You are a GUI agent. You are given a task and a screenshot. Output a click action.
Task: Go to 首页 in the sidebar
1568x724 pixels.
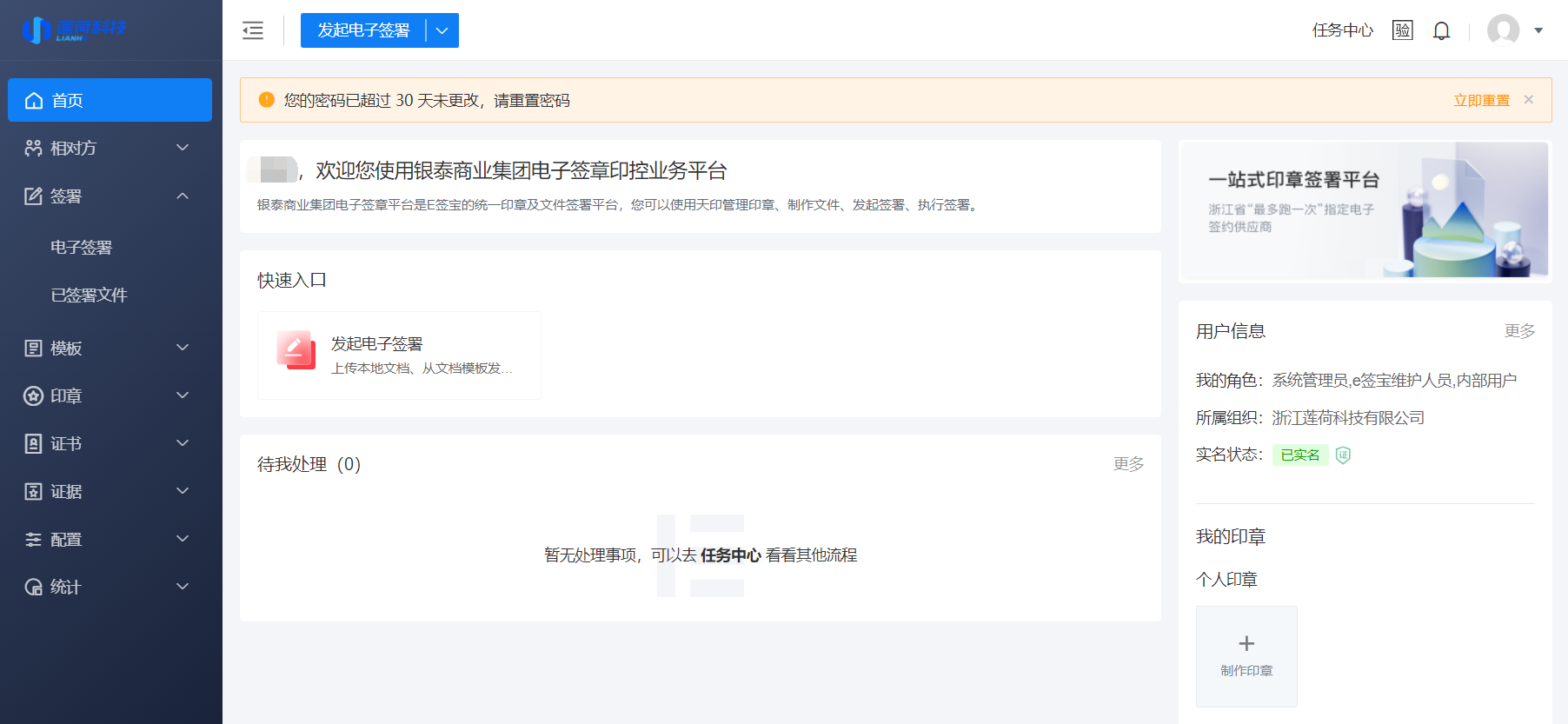pyautogui.click(x=110, y=100)
